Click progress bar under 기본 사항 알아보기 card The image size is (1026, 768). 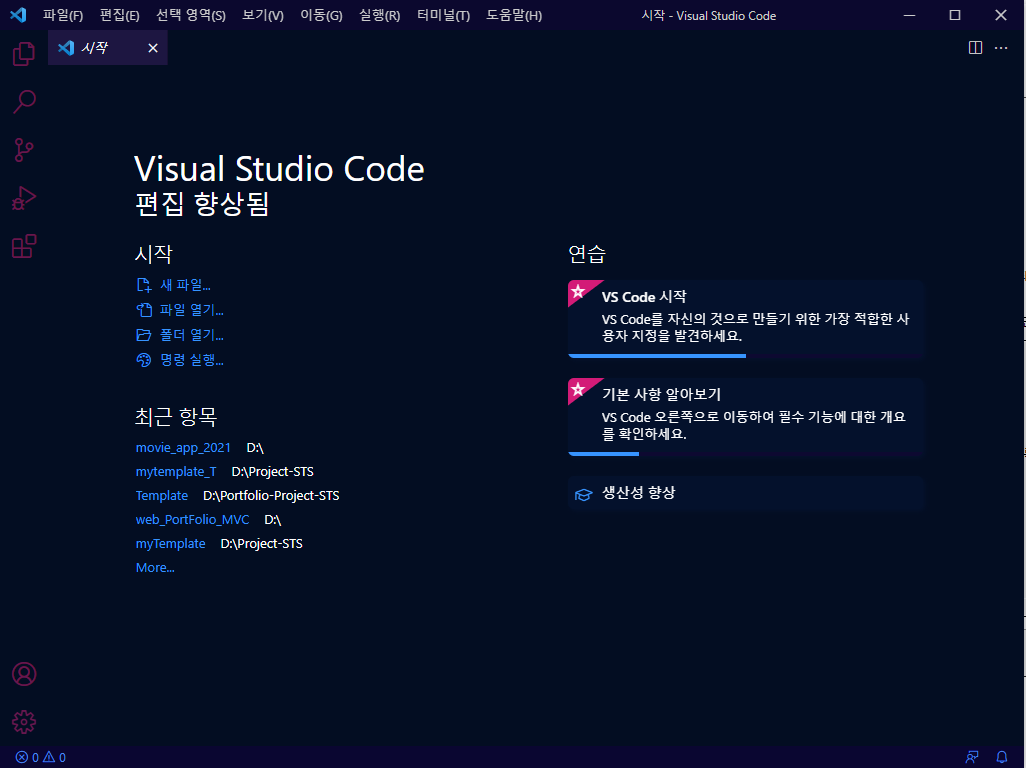pyautogui.click(x=746, y=454)
